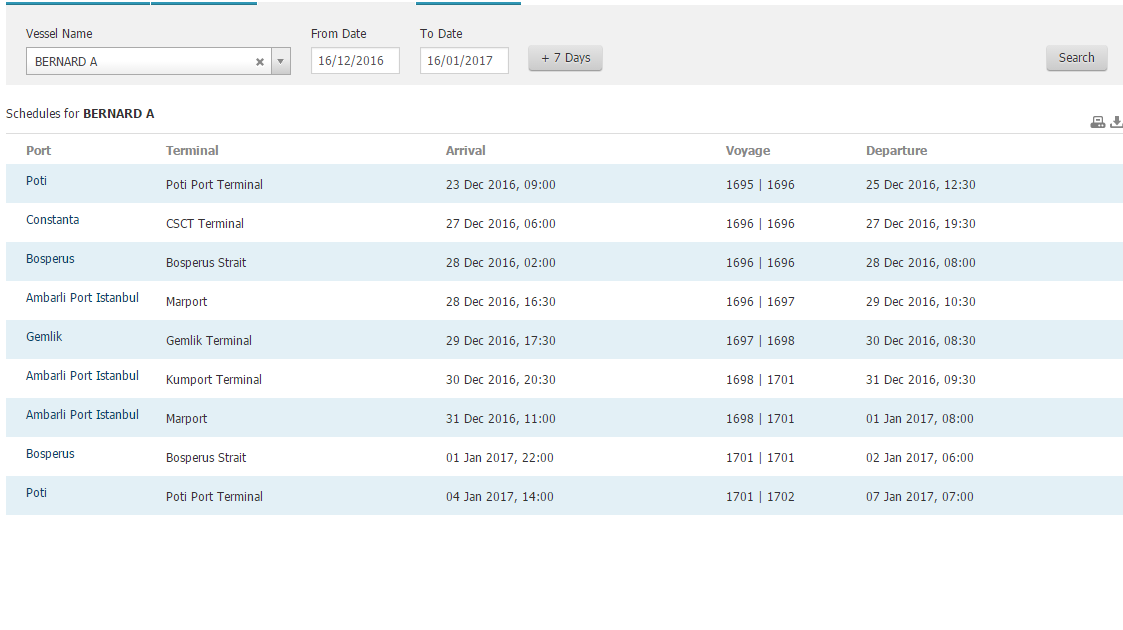Select arrival 04 Jan 2017, 14:00

pos(500,497)
